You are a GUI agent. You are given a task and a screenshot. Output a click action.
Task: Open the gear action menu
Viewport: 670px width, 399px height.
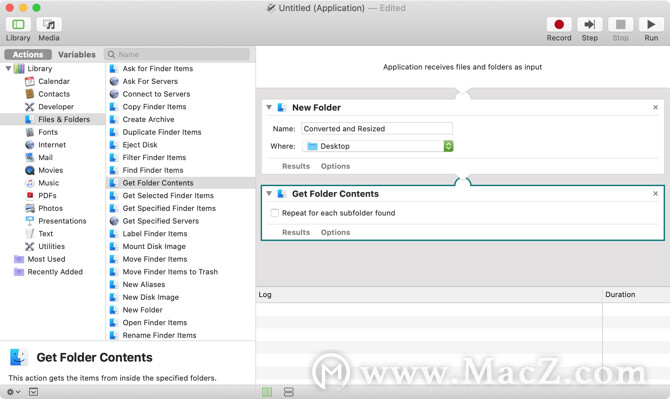click(13, 392)
